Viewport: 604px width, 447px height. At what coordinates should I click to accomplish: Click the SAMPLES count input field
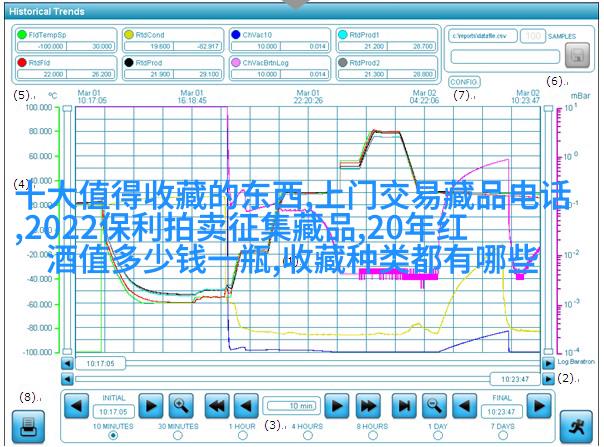tap(533, 36)
